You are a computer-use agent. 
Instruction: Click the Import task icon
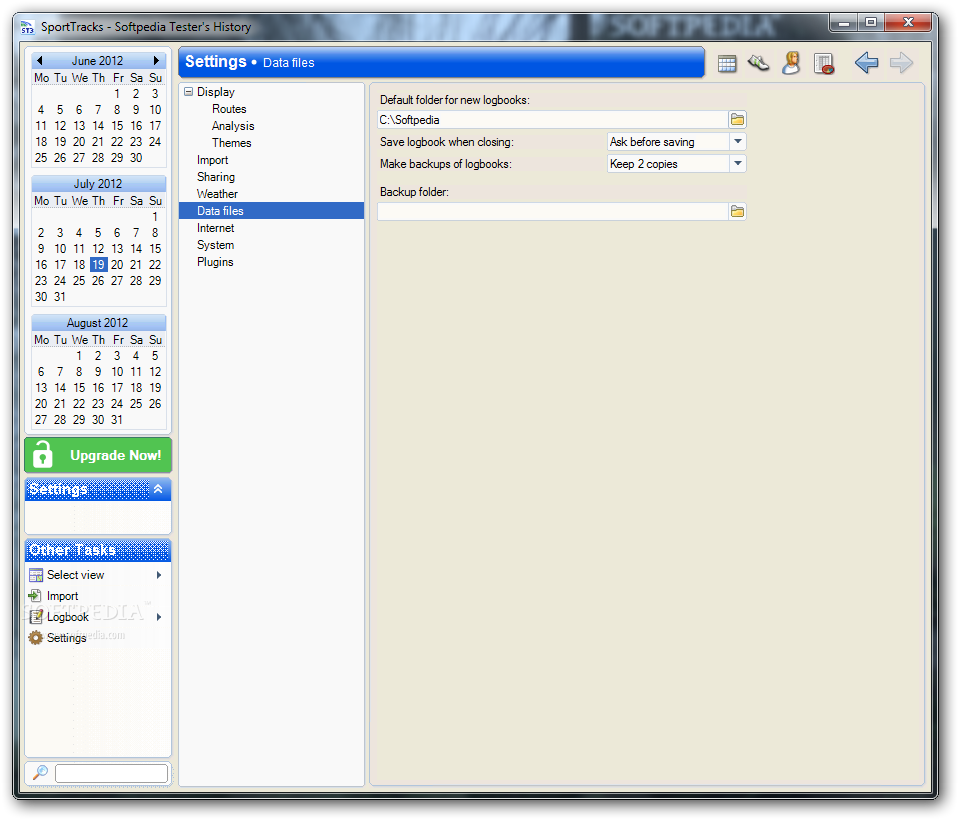(x=35, y=596)
